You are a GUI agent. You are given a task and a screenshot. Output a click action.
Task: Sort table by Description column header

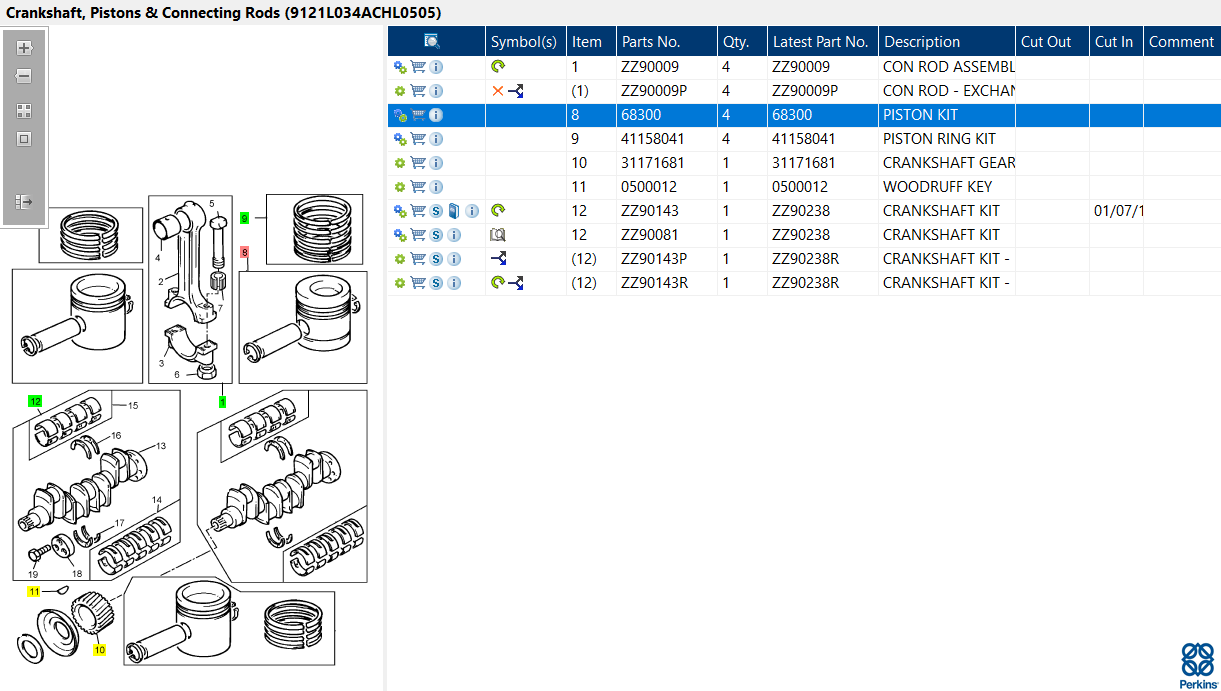[922, 42]
